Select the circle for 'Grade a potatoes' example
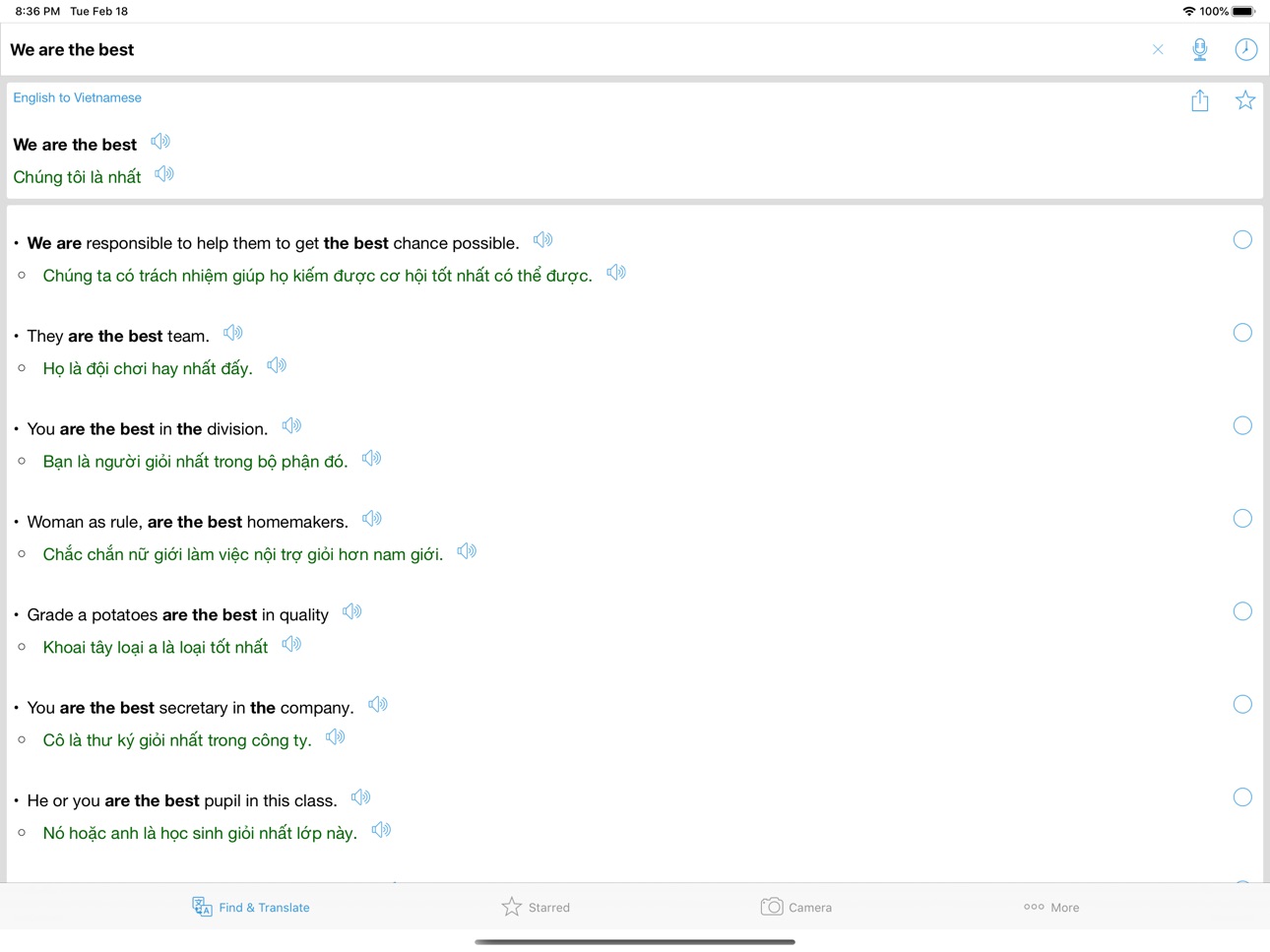1270x952 pixels. 1242,611
